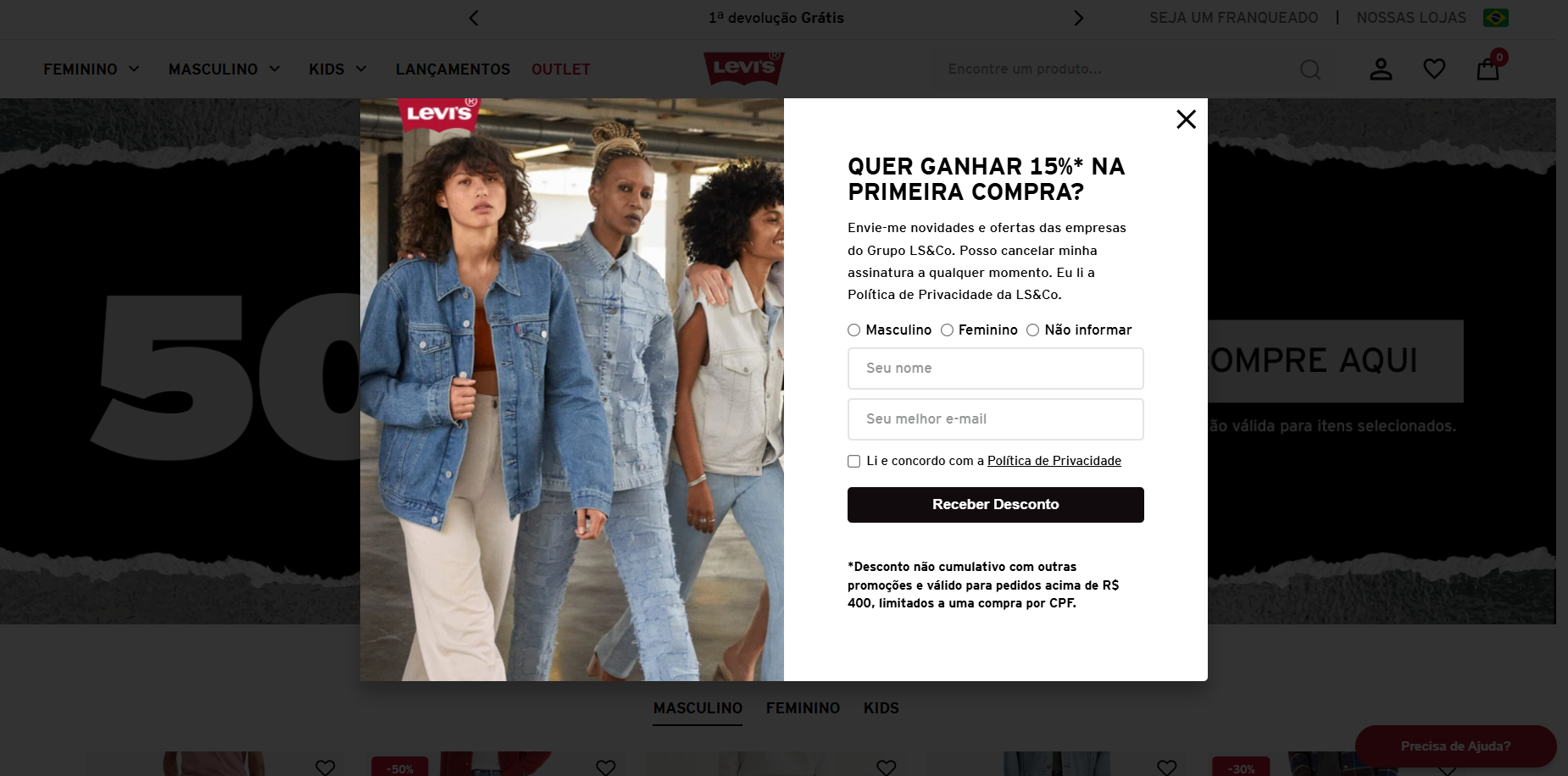The width and height of the screenshot is (1568, 776).
Task: Close the discount popup with the X
Action: pos(1186,119)
